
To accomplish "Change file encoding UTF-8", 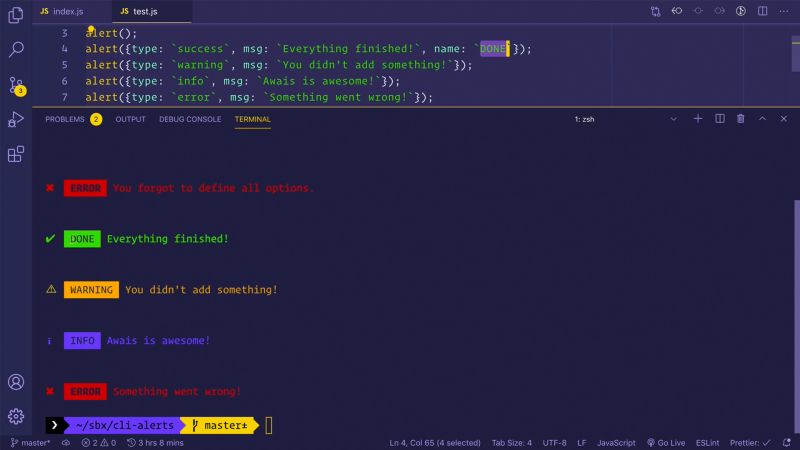I will pyautogui.click(x=554, y=442).
